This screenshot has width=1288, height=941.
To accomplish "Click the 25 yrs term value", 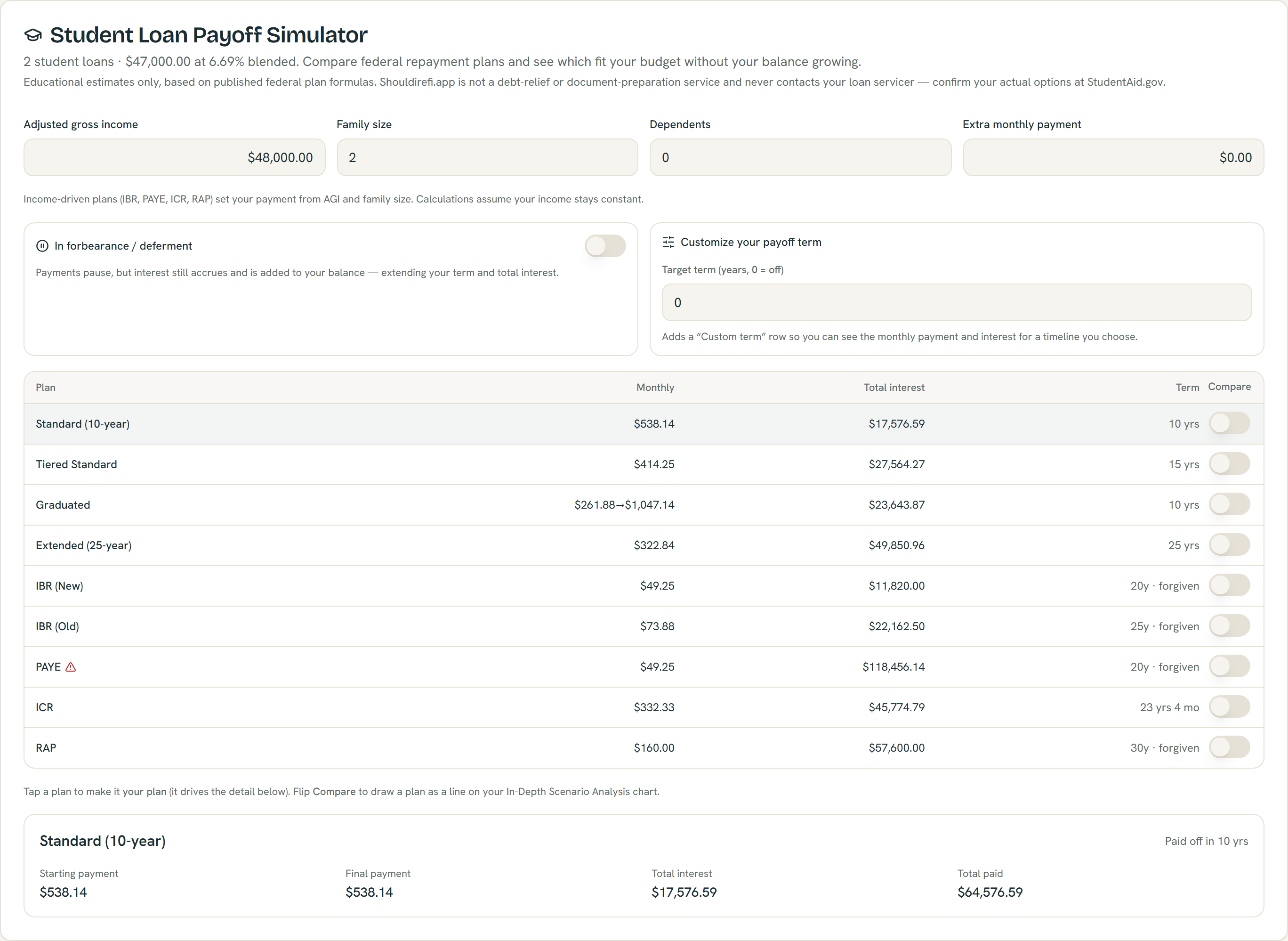I will (x=1184, y=545).
